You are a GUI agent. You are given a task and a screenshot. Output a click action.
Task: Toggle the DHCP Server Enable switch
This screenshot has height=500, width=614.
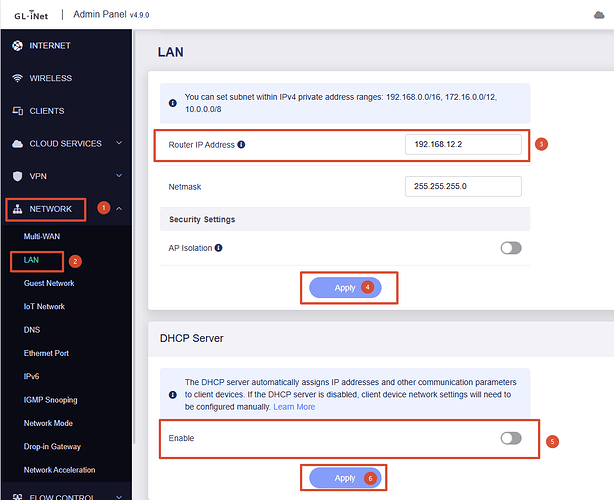[x=511, y=438]
